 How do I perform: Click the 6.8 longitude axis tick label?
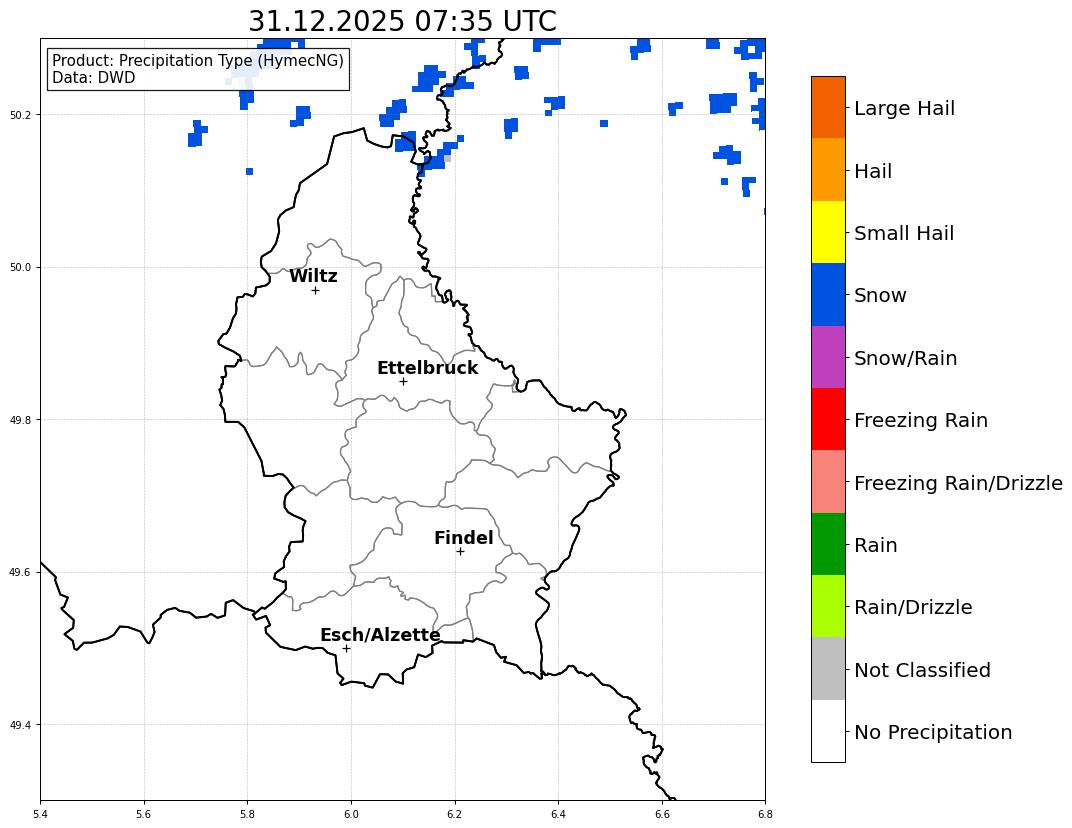point(765,814)
